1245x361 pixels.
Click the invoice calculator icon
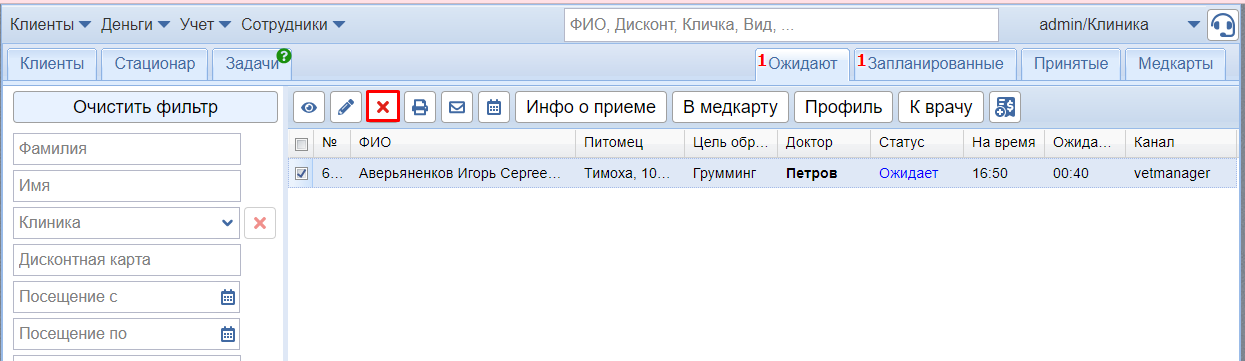[x=1005, y=107]
